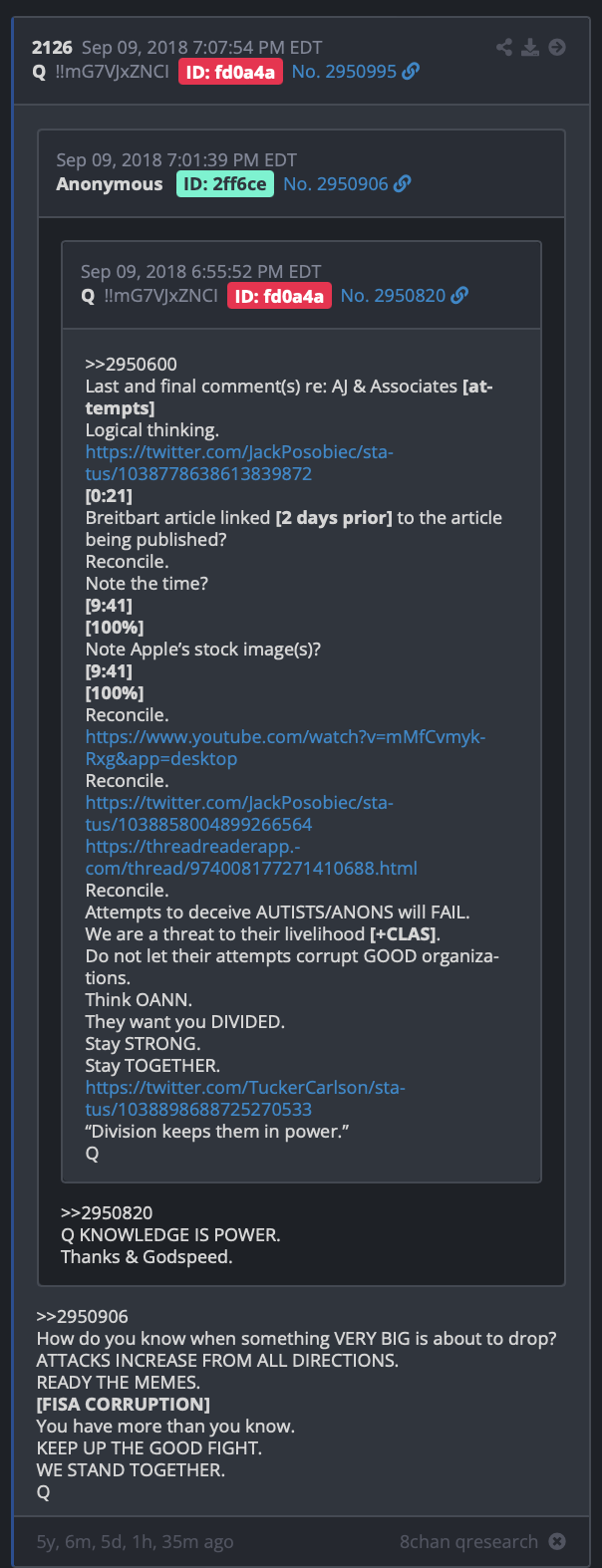Viewport: 602px width, 1568px height.
Task: Open second JackPosobiec twitter status link
Action: coord(239,814)
